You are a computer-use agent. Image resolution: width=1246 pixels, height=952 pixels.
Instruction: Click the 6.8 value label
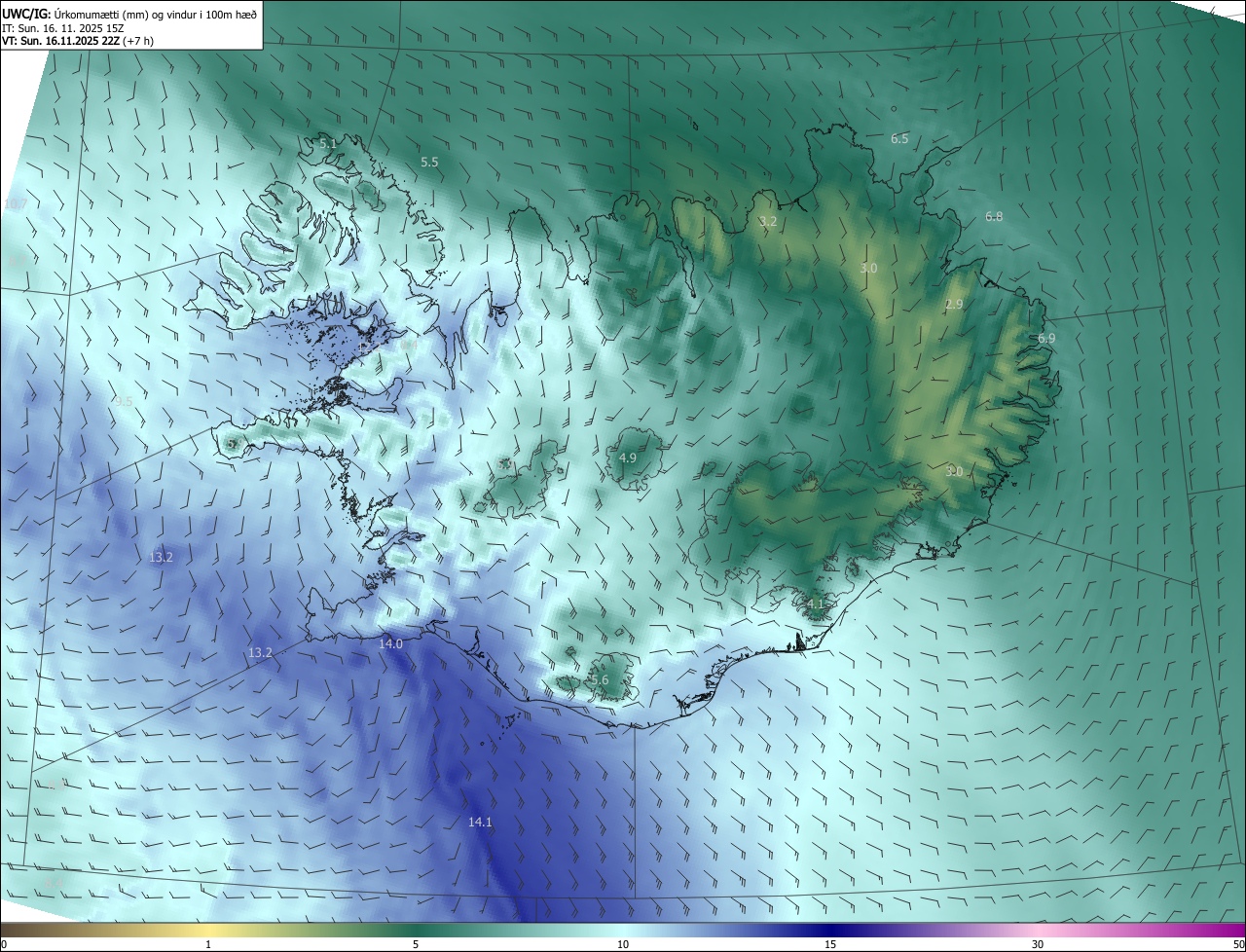click(x=994, y=217)
